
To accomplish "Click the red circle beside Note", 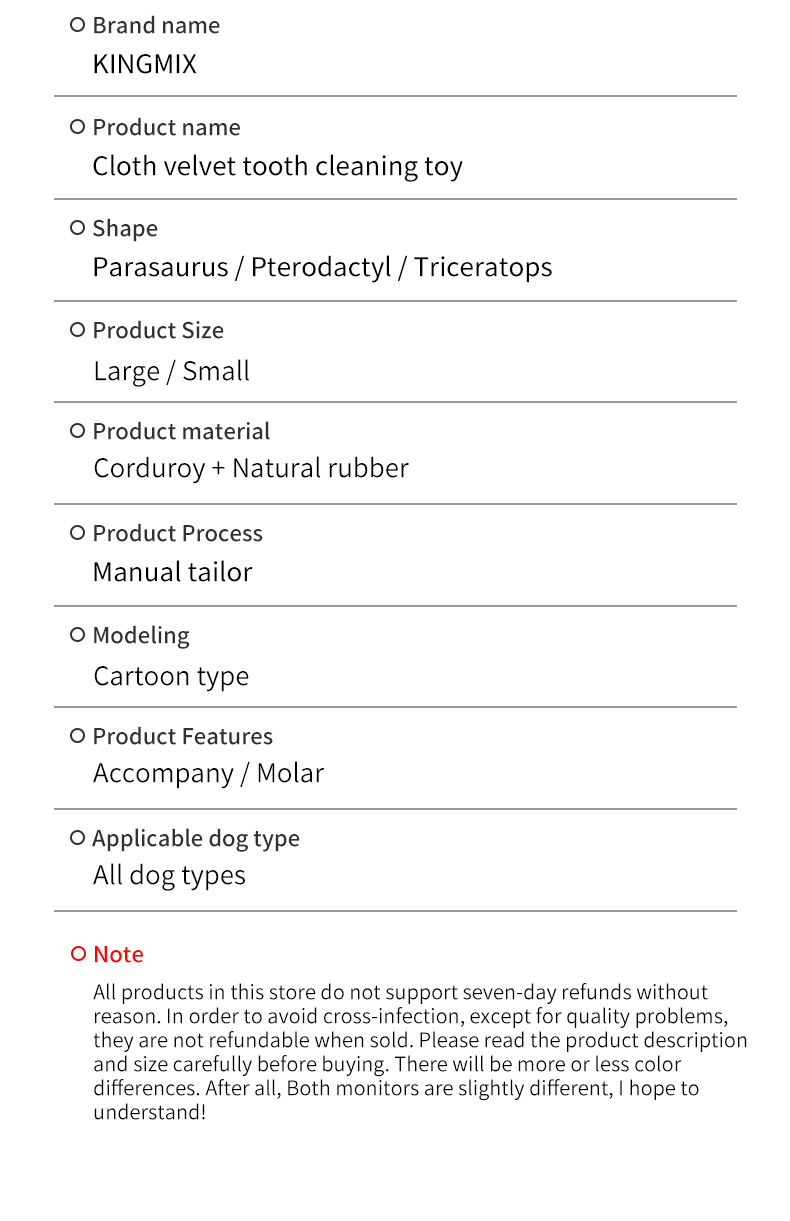I will pos(78,954).
